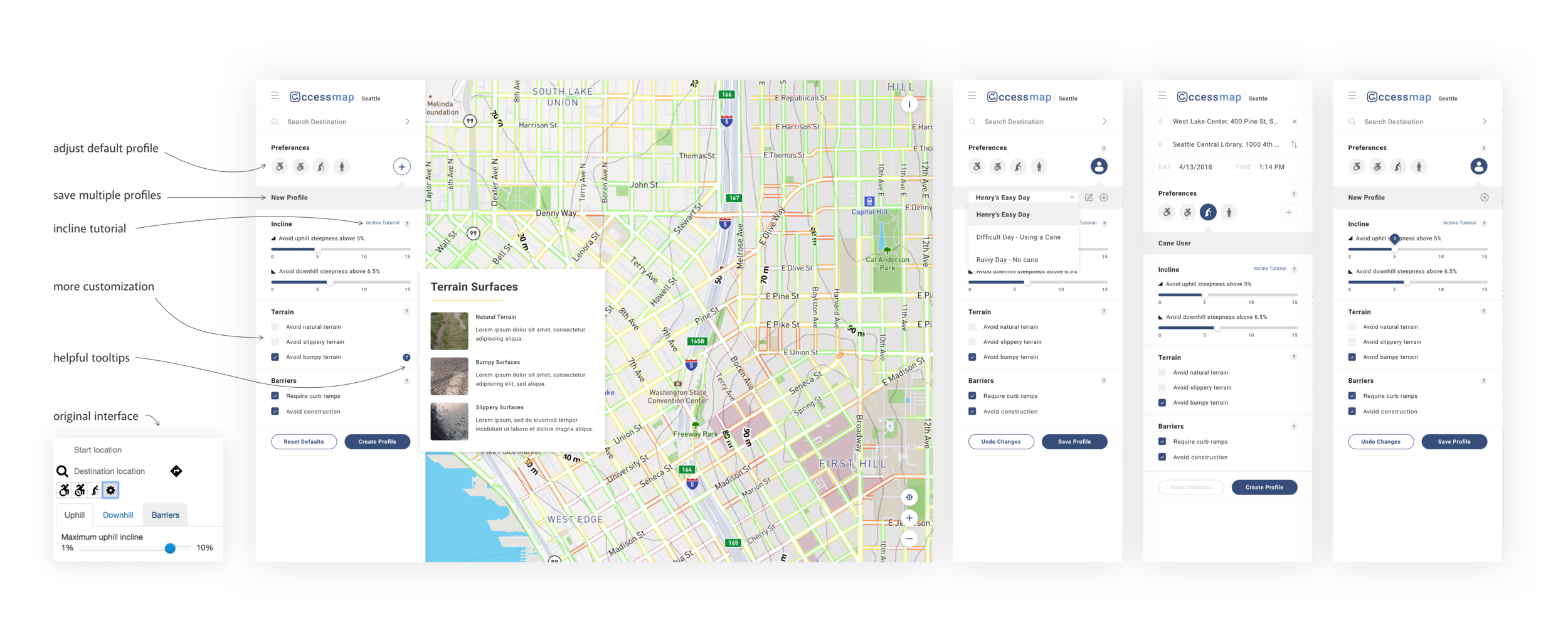Click highlighted blue tooltip icon beside Avoid bumpy terrain

406,357
